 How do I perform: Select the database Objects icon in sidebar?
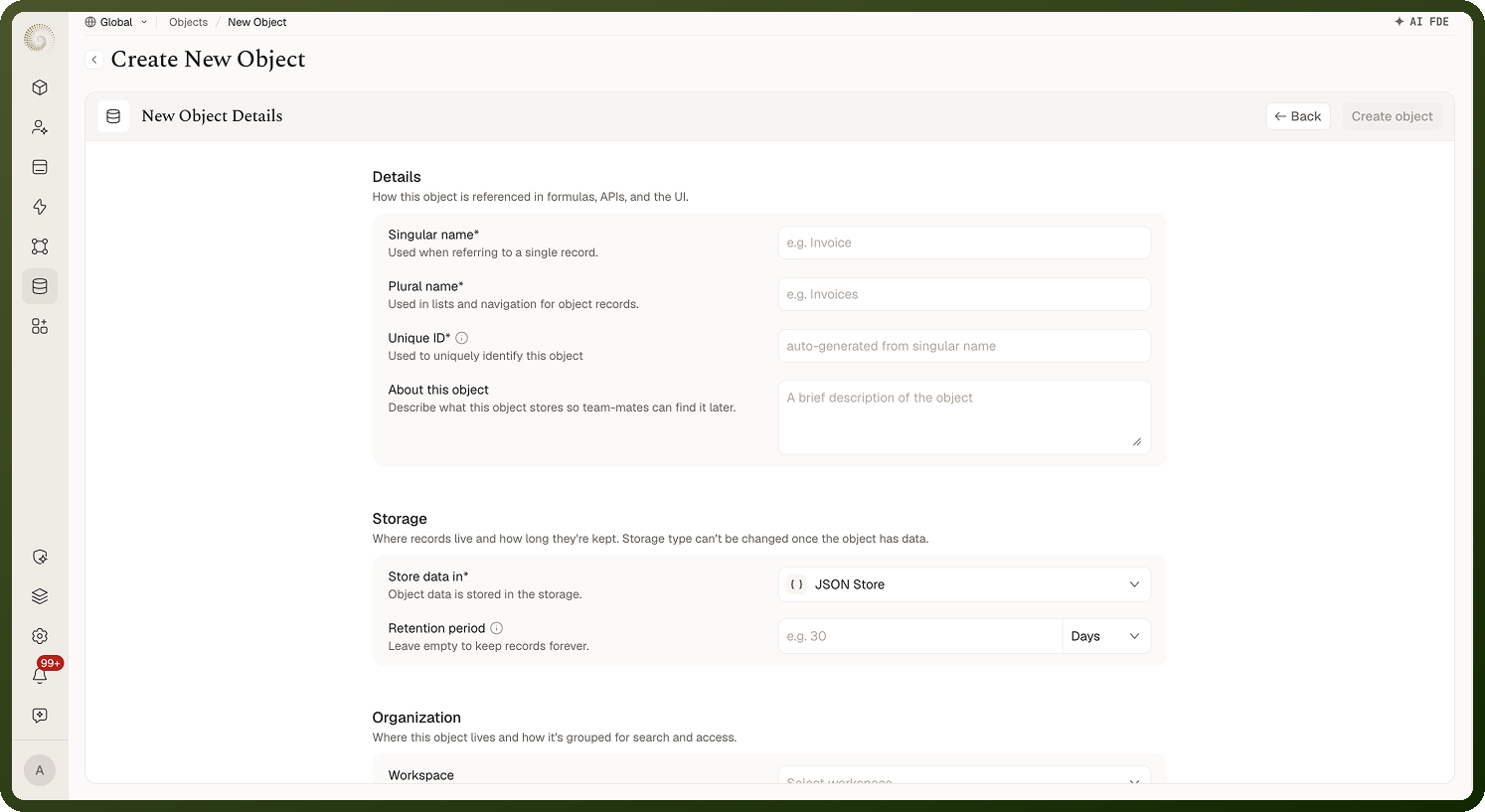pyautogui.click(x=40, y=286)
